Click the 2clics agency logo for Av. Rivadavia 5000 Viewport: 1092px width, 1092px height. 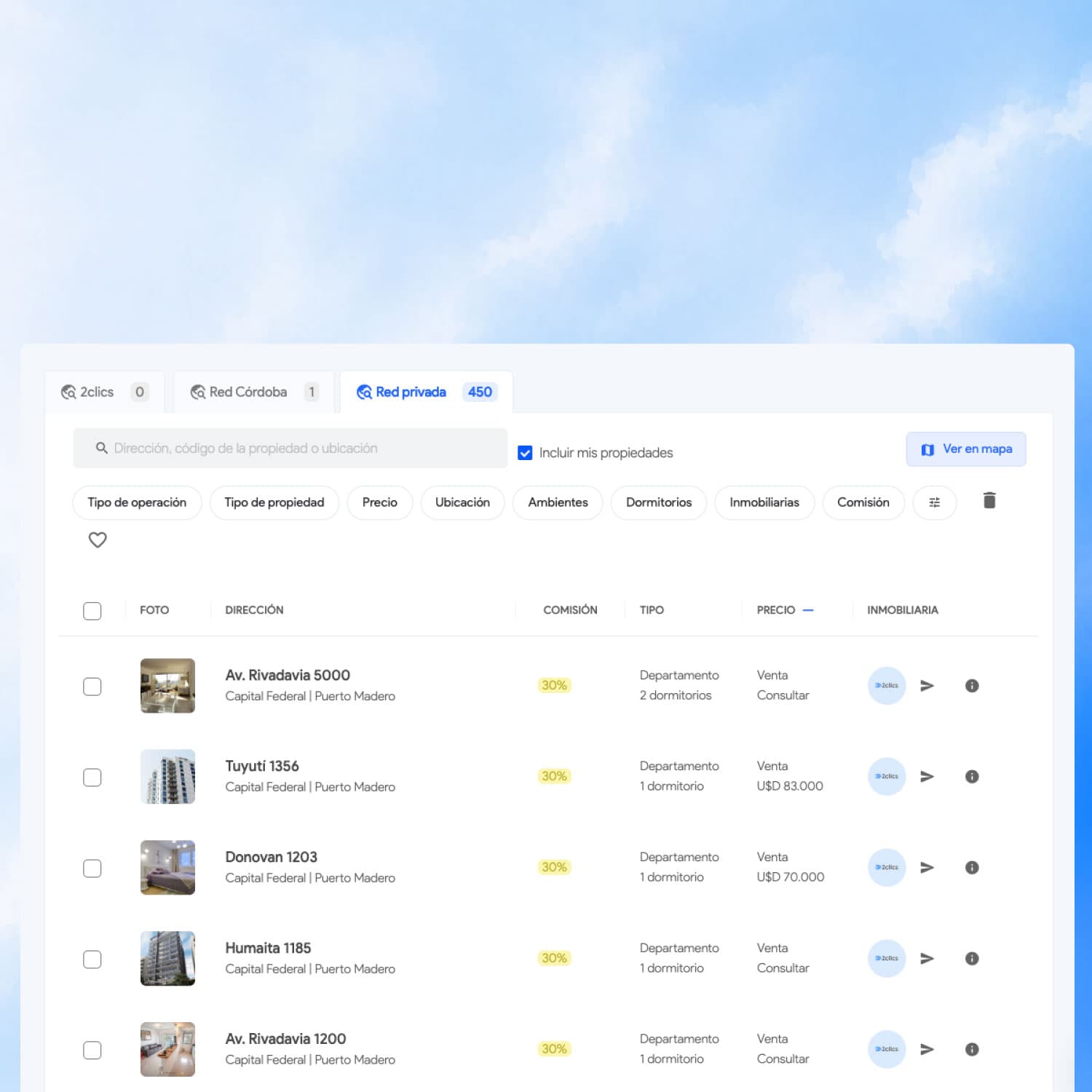[x=887, y=686]
